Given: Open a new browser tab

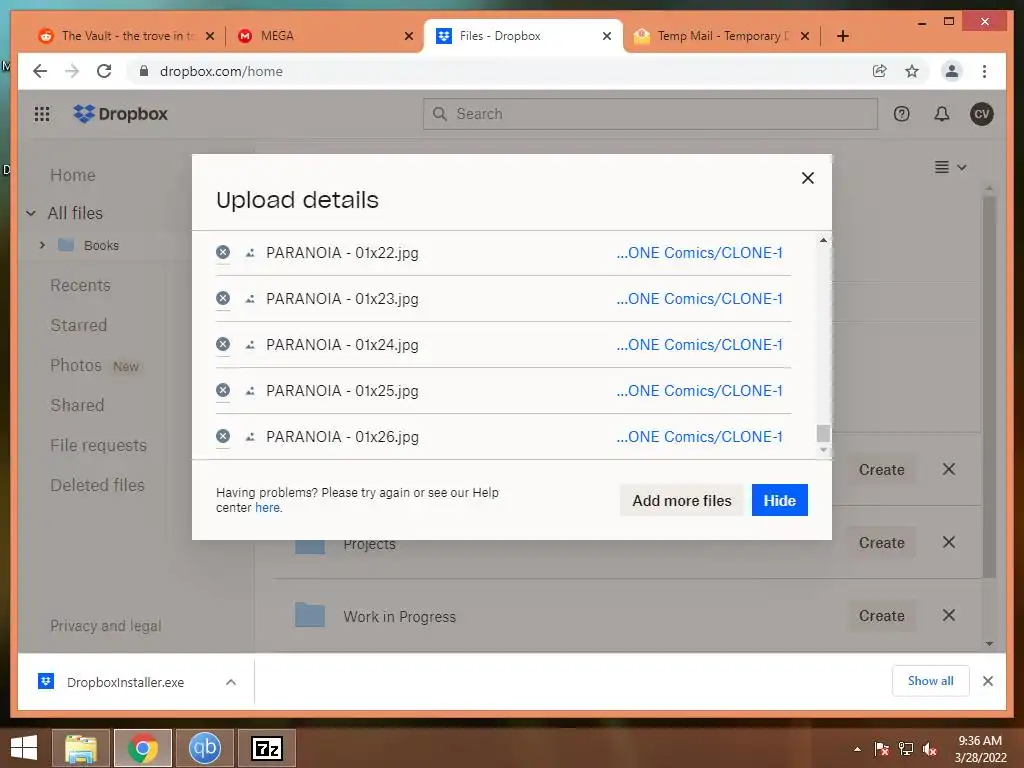Looking at the screenshot, I should (x=842, y=36).
